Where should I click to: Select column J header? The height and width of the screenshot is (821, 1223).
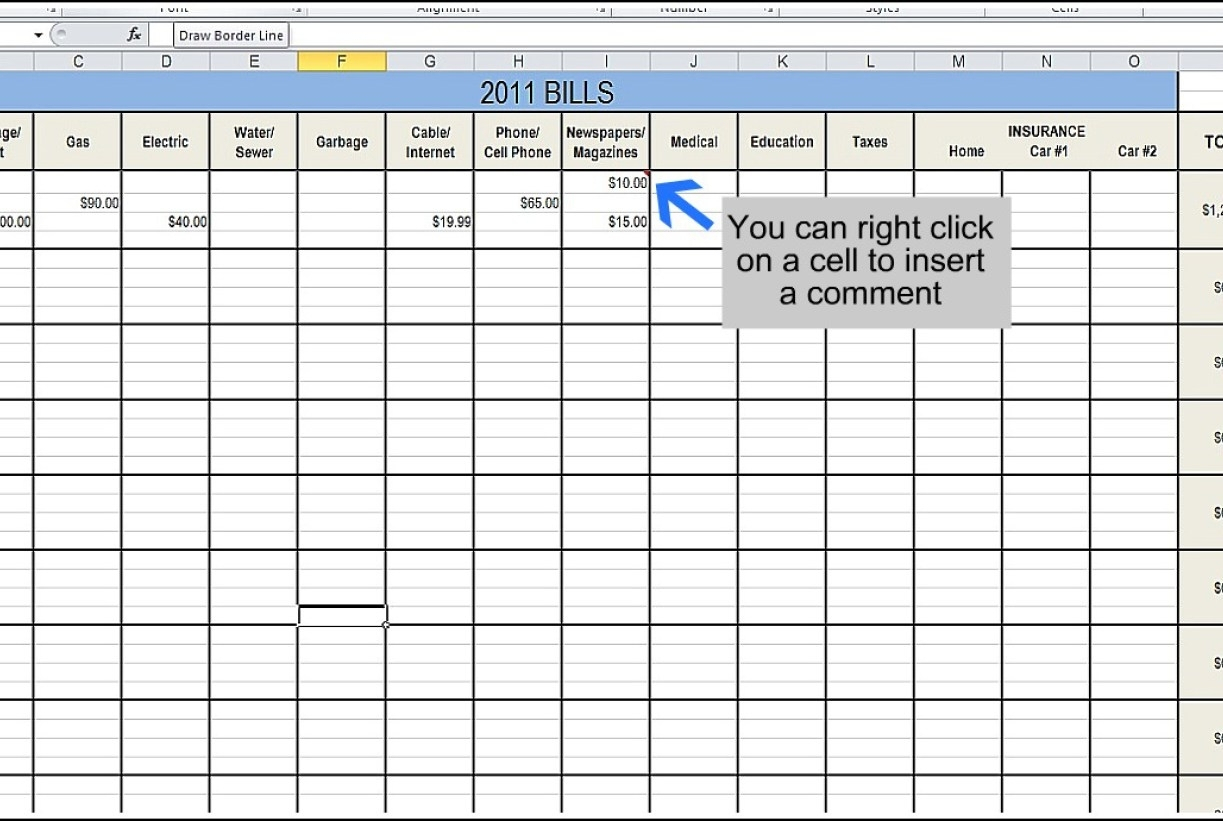pos(694,62)
